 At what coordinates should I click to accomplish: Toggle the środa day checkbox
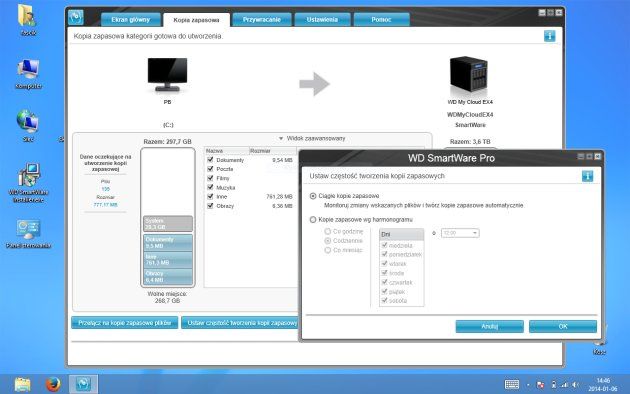[384, 273]
